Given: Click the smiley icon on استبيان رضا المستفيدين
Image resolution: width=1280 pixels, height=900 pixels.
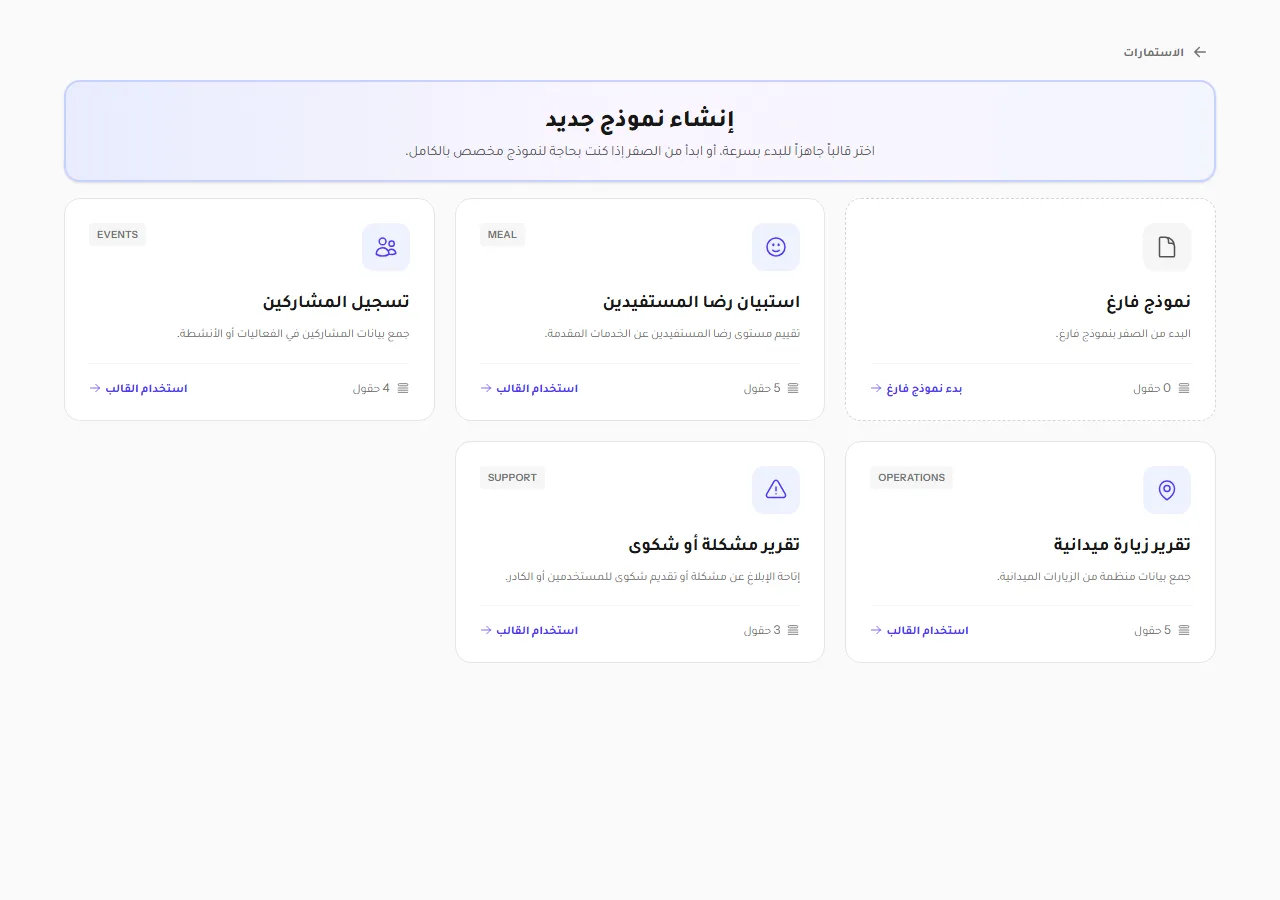Looking at the screenshot, I should 776,247.
